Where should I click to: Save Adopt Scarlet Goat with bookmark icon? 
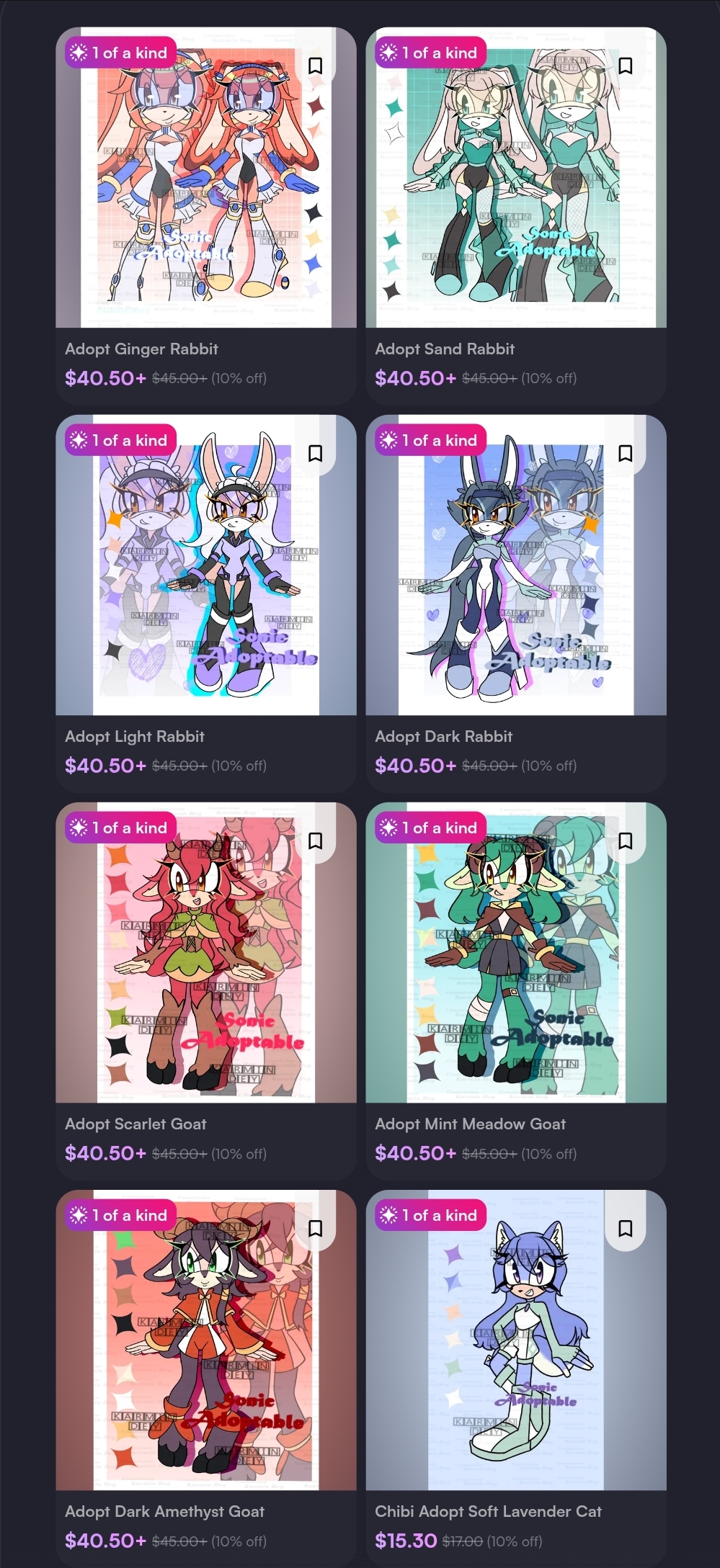pyautogui.click(x=315, y=841)
